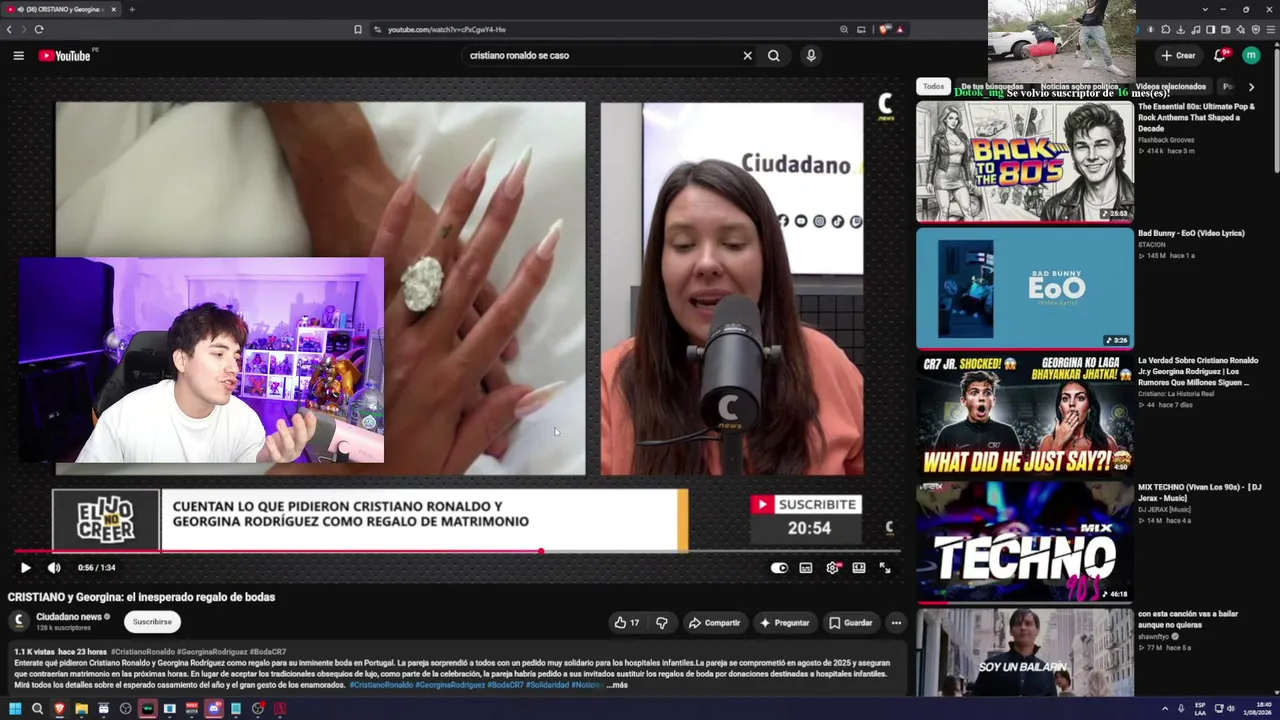Open the Bad Bunny EoO thumbnail
The width and height of the screenshot is (1280, 720).
pos(1025,288)
